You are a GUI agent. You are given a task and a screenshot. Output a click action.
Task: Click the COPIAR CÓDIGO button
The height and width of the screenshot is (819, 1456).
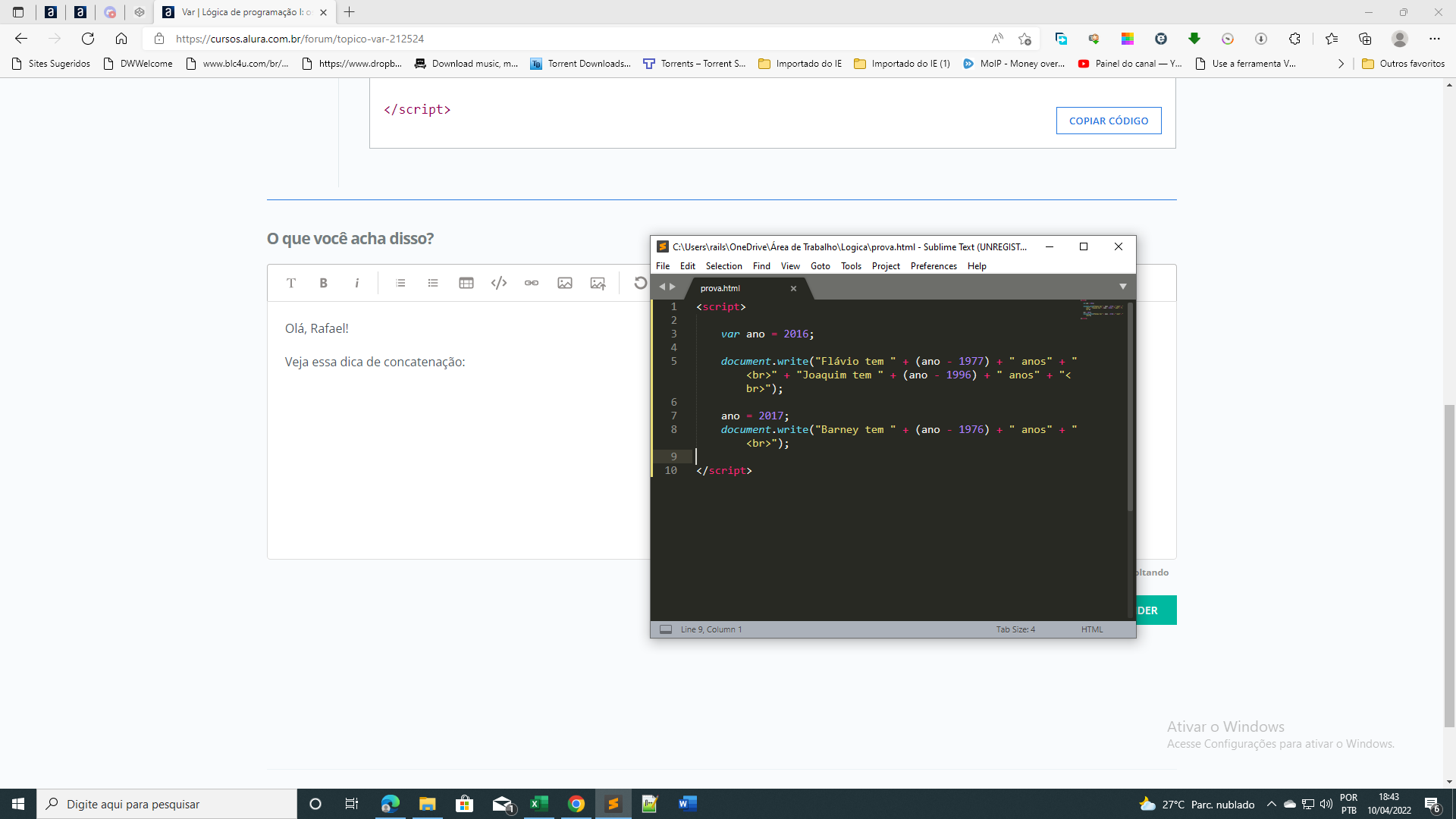coord(1108,120)
